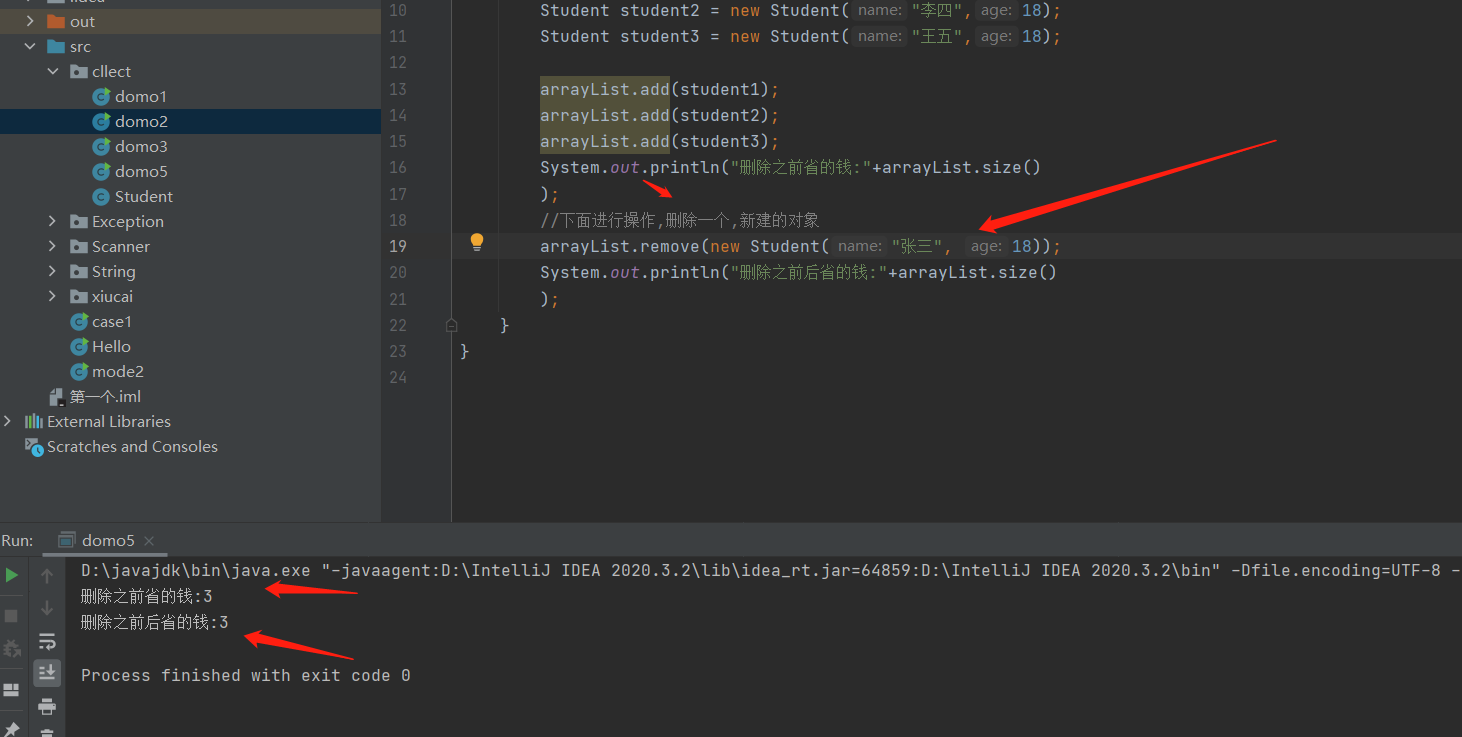Click println "删除之前后省的钱:" code line
Viewport: 1462px width, 737px height.
(x=799, y=272)
